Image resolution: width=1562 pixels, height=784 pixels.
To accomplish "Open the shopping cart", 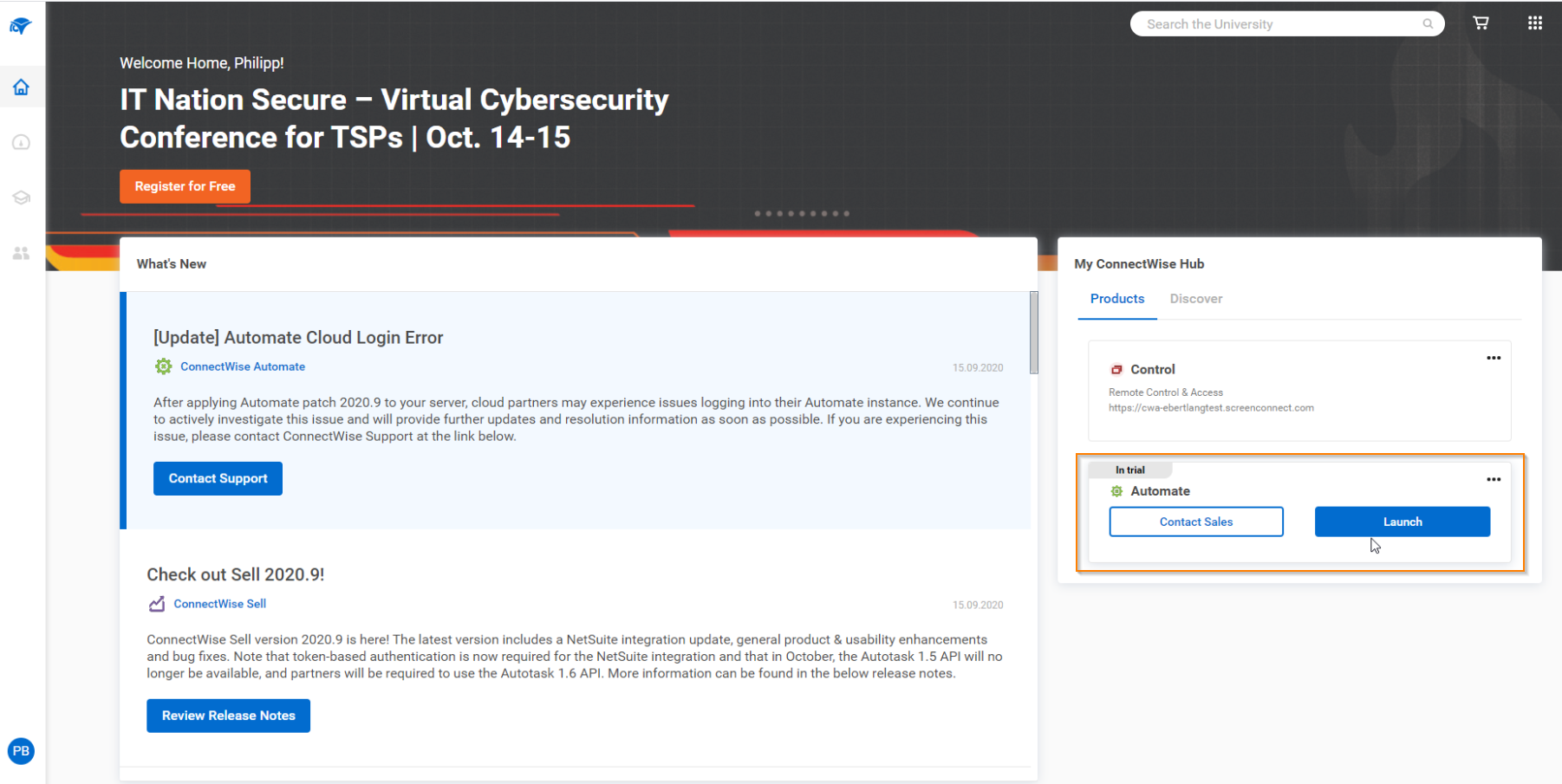I will click(1481, 23).
